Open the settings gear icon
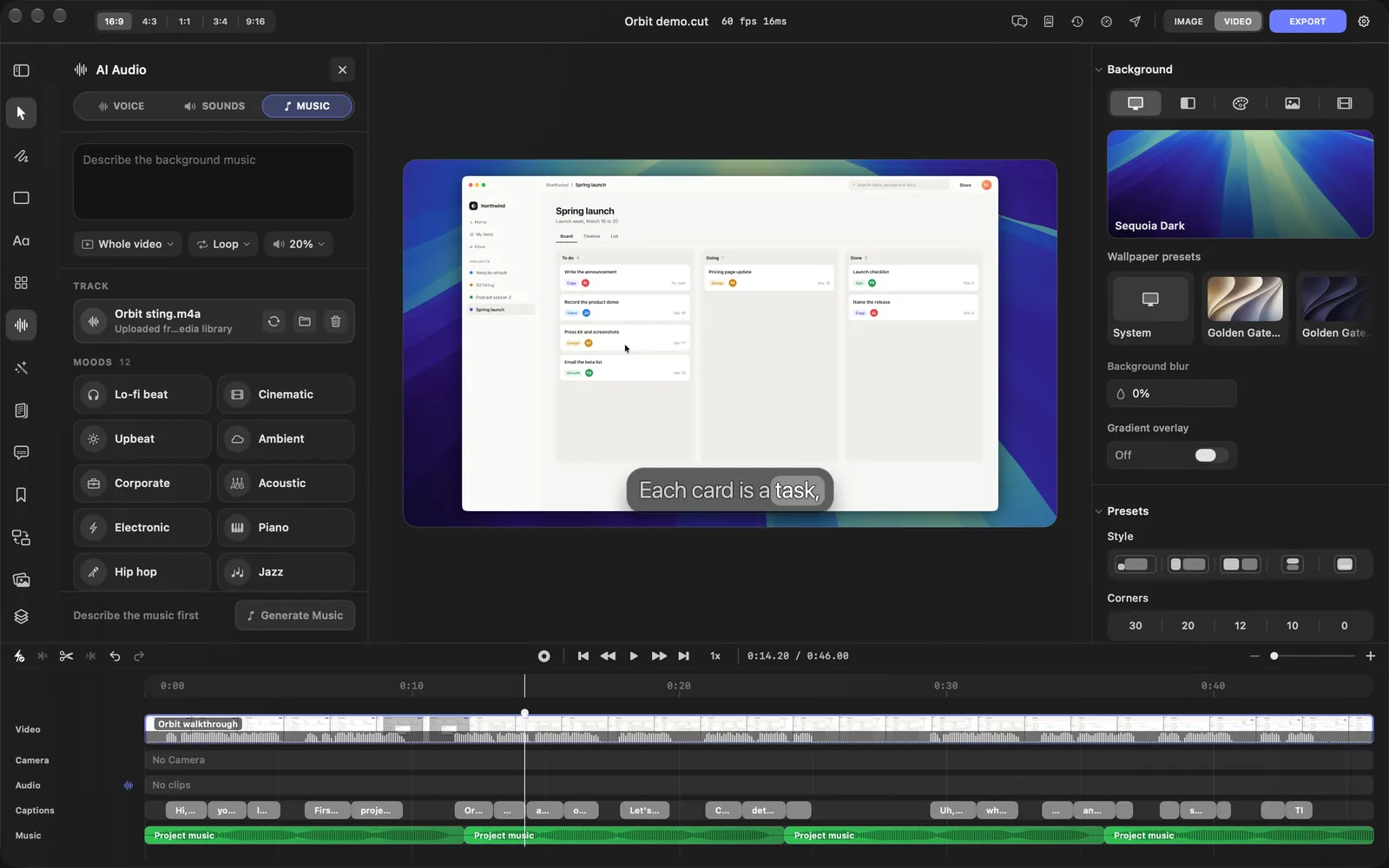Viewport: 1389px width, 868px height. coord(1364,22)
